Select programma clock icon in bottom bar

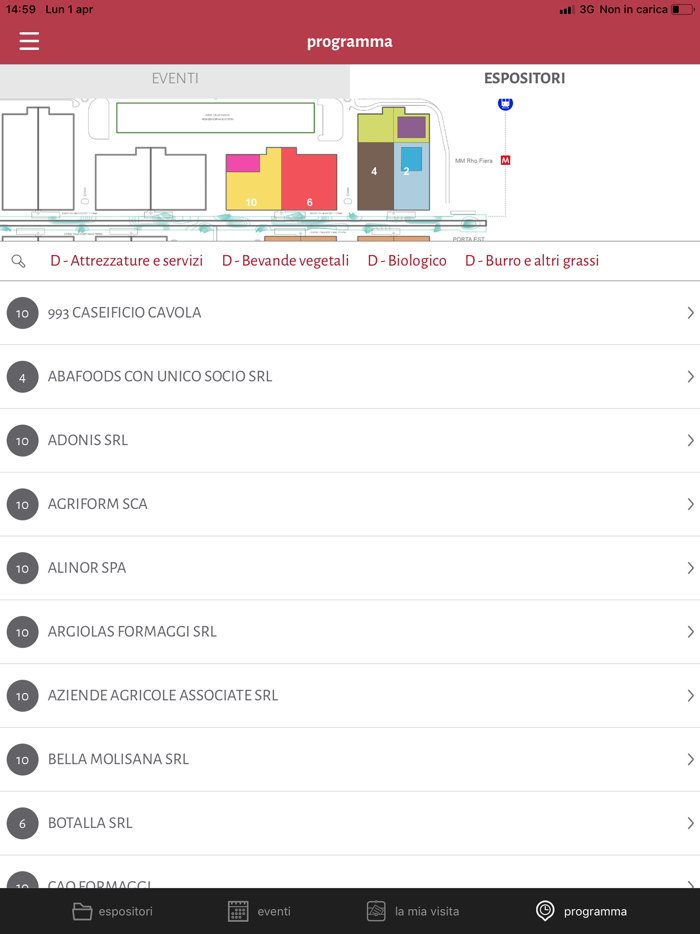[x=545, y=911]
